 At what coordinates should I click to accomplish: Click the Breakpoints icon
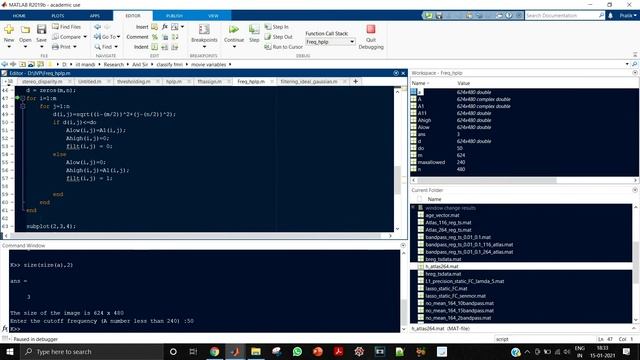(204, 29)
